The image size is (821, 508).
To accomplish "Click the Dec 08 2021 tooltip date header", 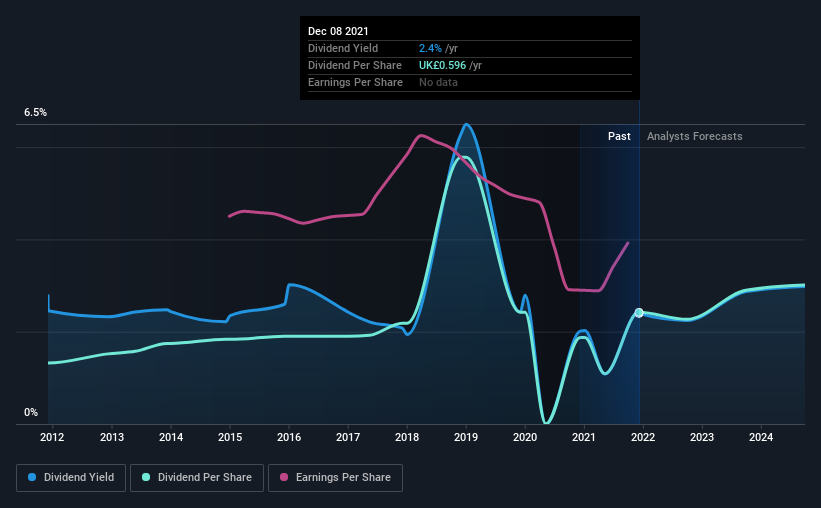I will pos(338,31).
